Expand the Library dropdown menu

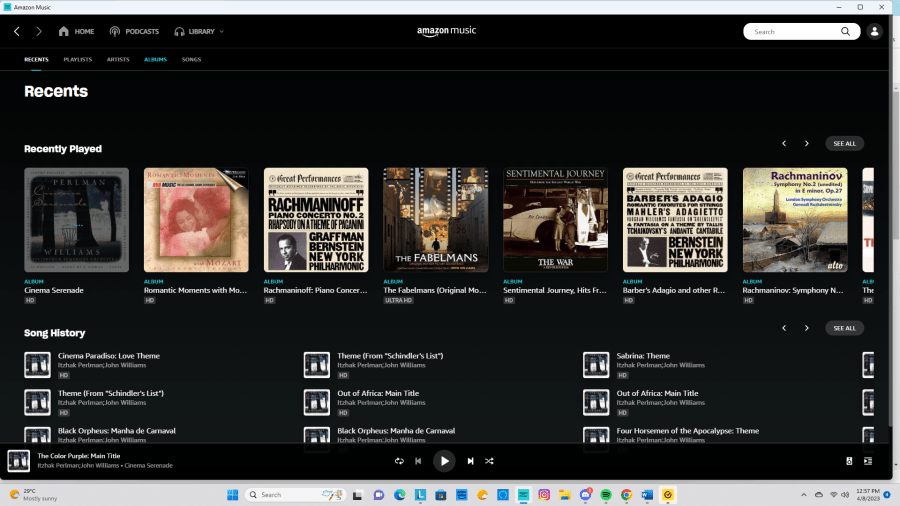[x=199, y=31]
